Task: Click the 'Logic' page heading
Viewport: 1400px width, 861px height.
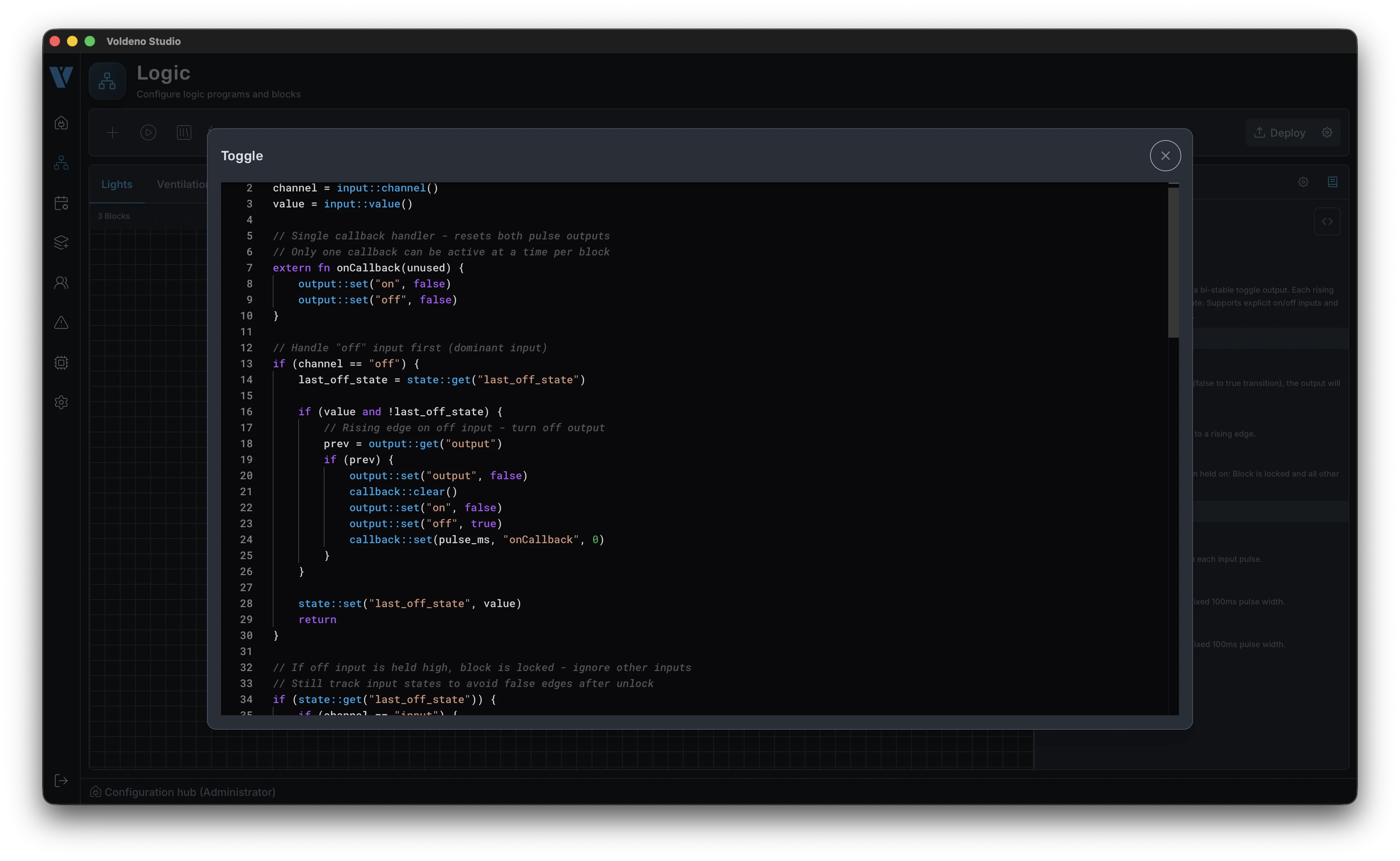Action: [x=163, y=73]
